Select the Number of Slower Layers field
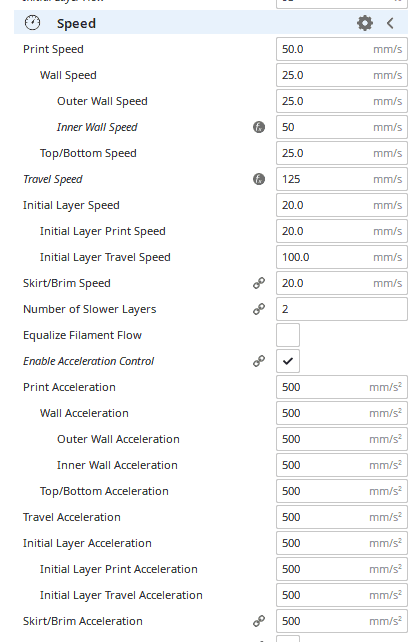This screenshot has height=642, width=416. (x=342, y=309)
